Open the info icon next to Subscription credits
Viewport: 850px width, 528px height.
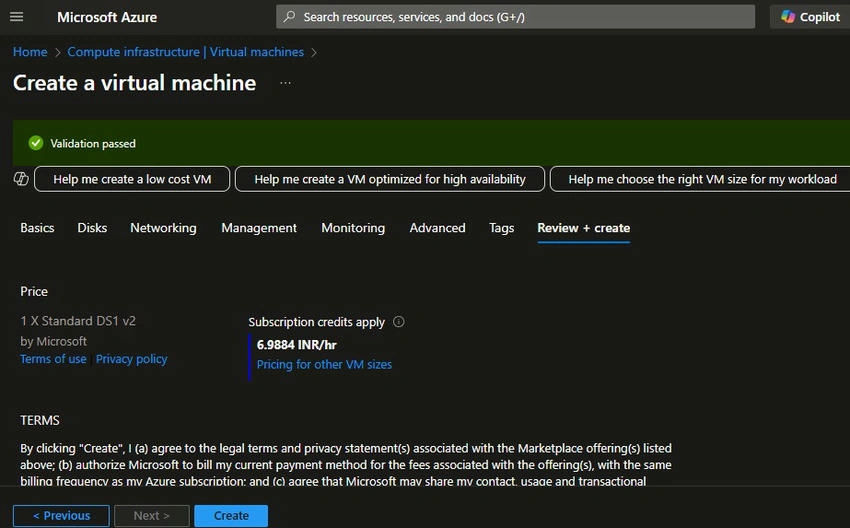click(398, 321)
